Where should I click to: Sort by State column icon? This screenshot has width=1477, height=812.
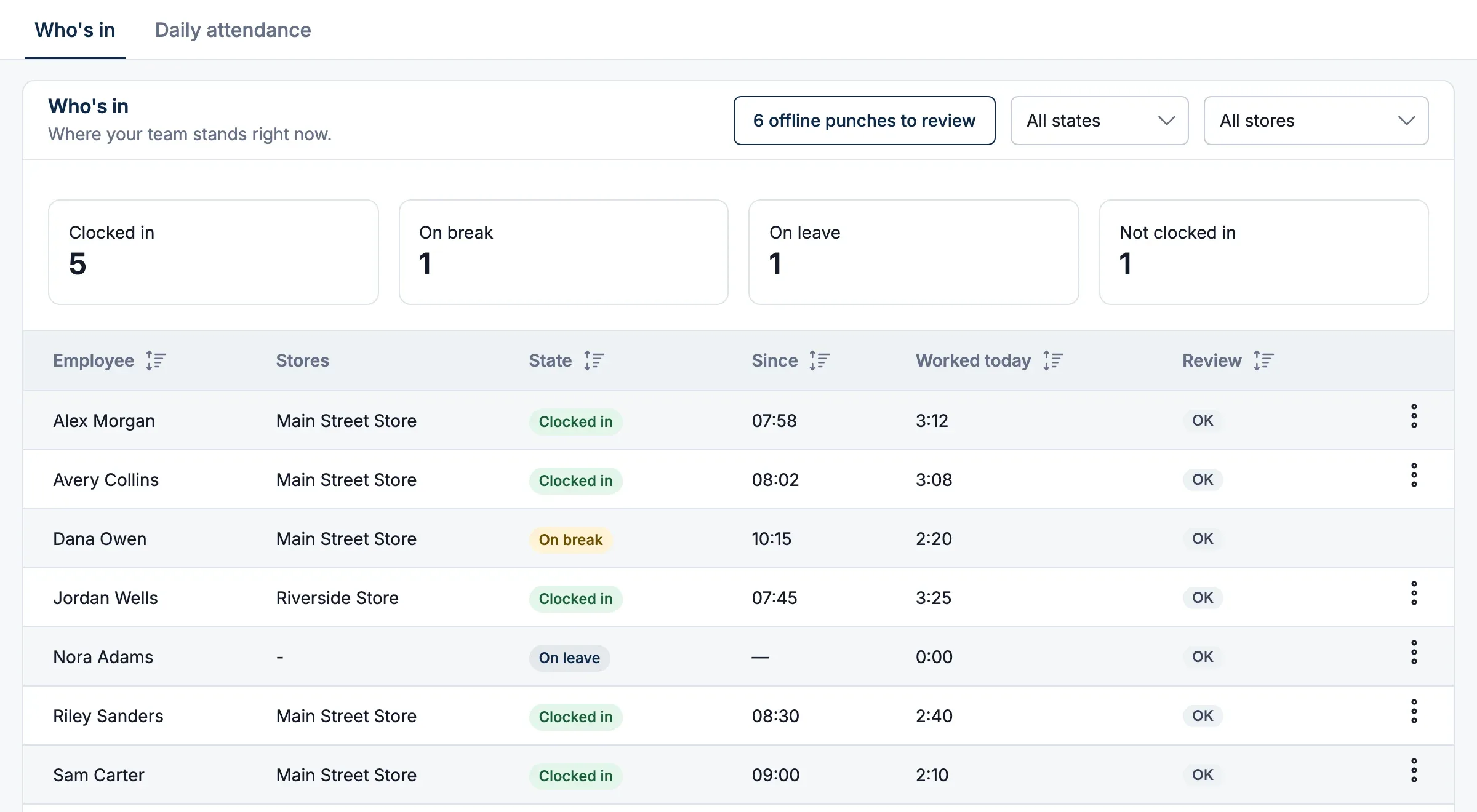tap(594, 360)
